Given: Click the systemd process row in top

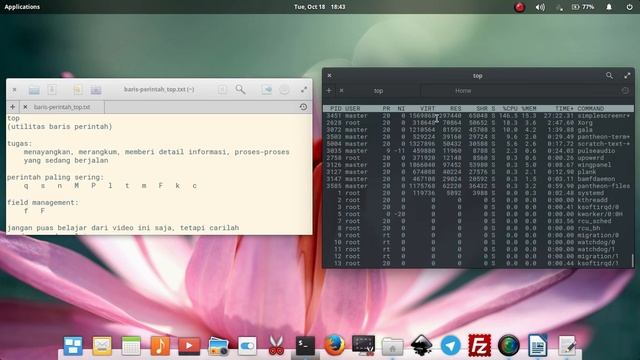Looking at the screenshot, I should tap(478, 193).
